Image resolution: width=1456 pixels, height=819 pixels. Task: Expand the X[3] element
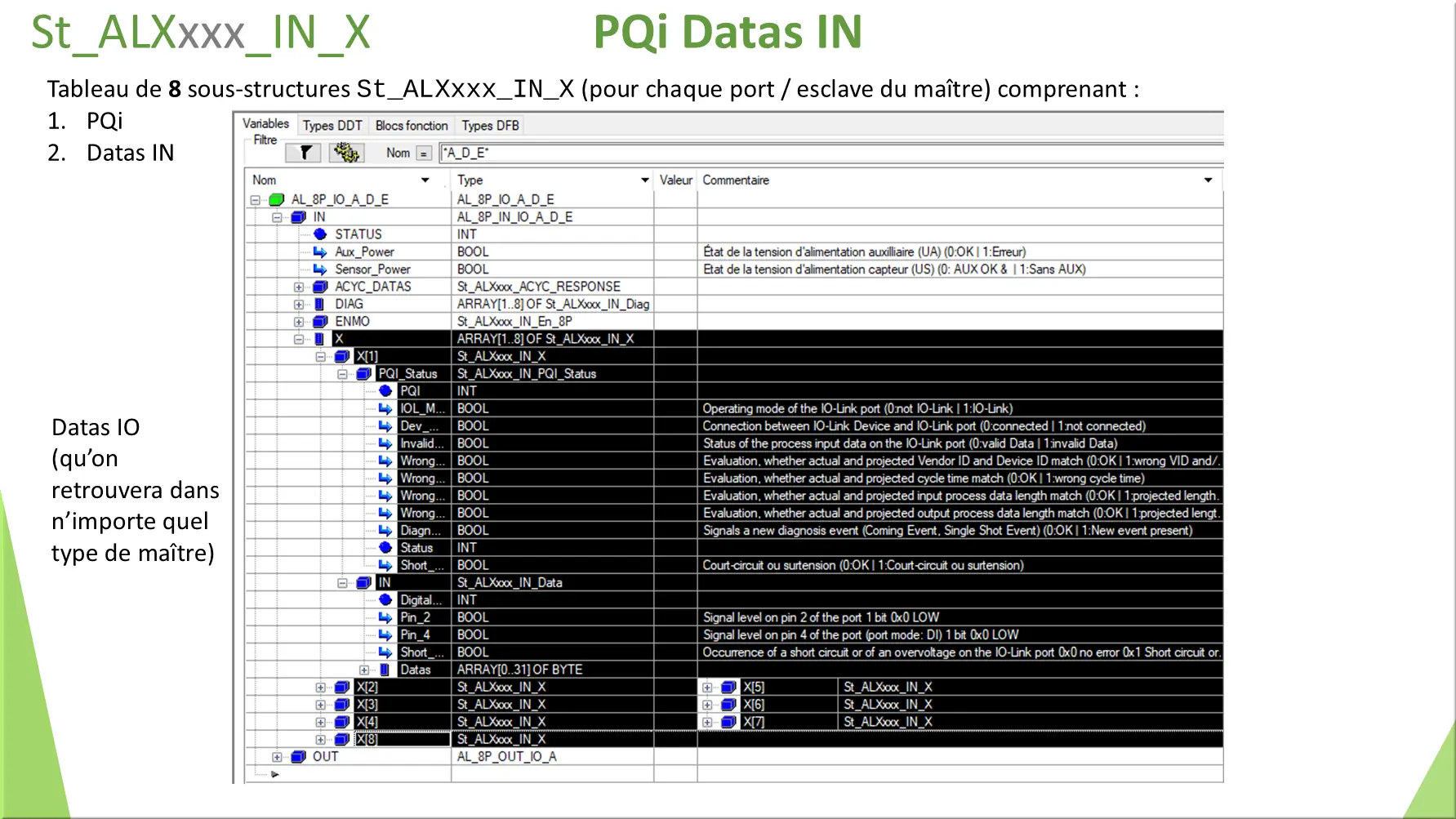[x=321, y=705]
